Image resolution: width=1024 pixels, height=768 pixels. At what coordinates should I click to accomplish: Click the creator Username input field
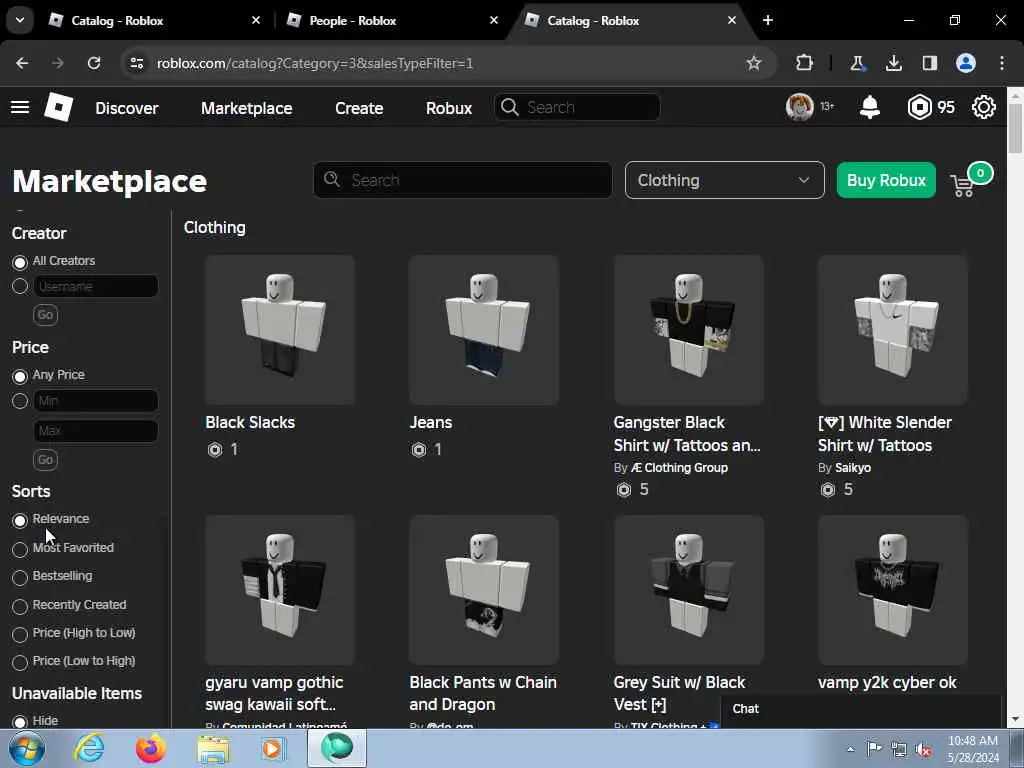click(95, 287)
